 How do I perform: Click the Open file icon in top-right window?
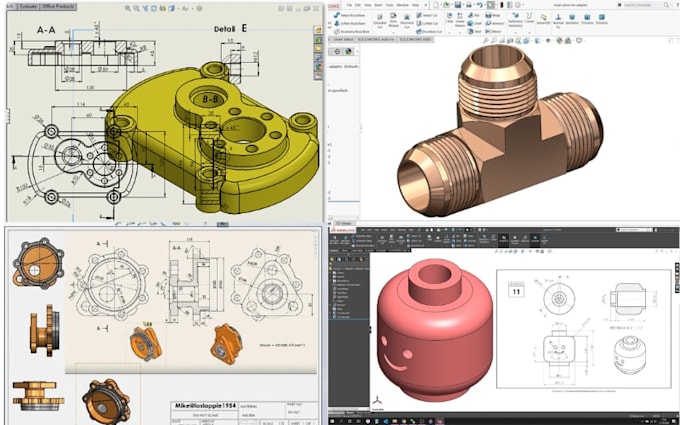point(447,5)
